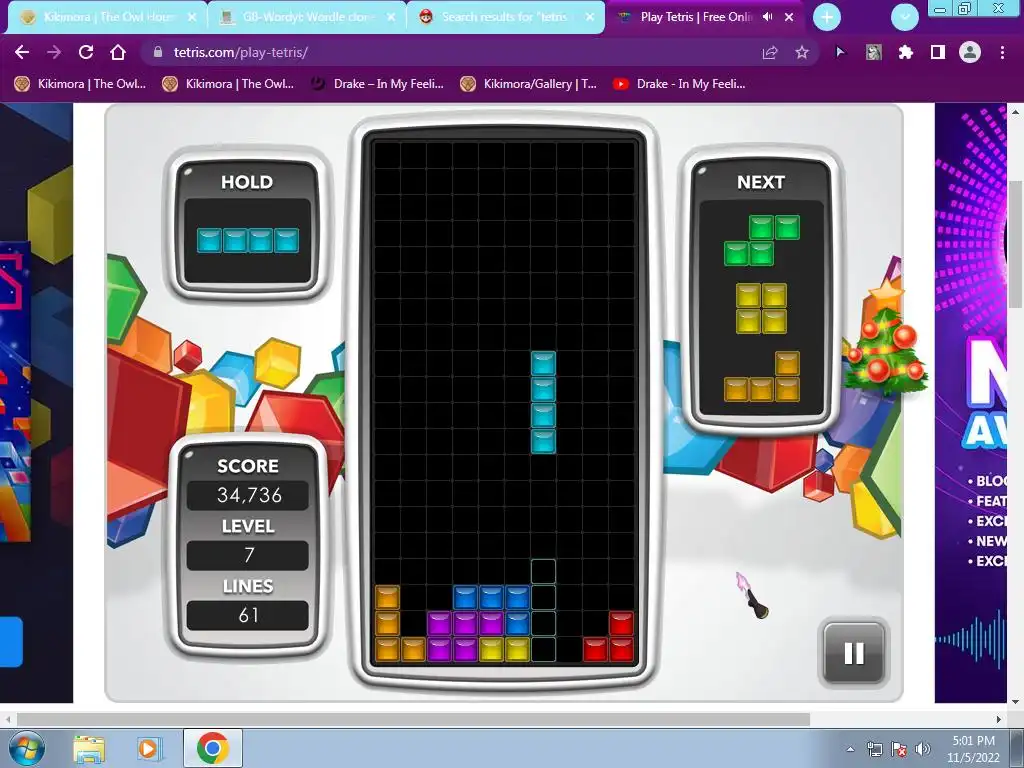Click the pixel-art extension icon in toolbar
1024x768 pixels.
873,52
